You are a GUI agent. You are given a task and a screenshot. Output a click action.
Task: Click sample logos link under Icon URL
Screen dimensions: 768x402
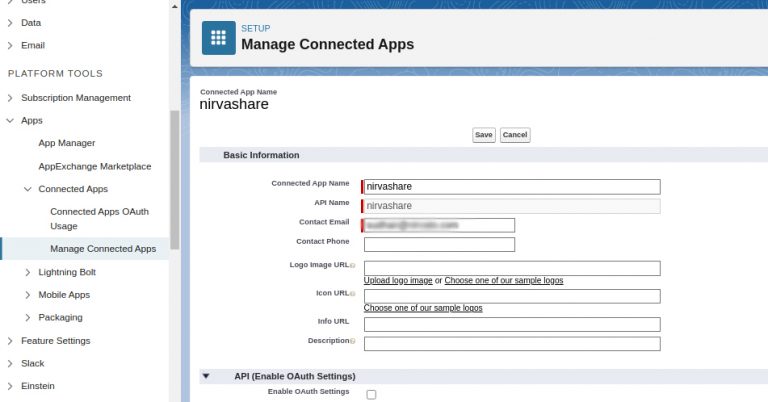point(423,308)
